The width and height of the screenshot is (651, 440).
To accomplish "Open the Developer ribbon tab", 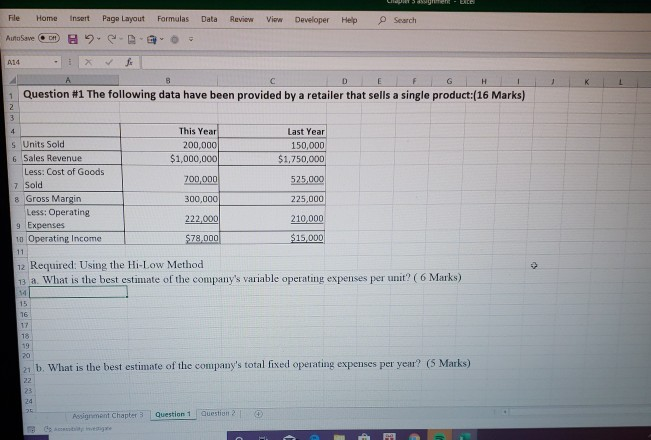I will 311,20.
